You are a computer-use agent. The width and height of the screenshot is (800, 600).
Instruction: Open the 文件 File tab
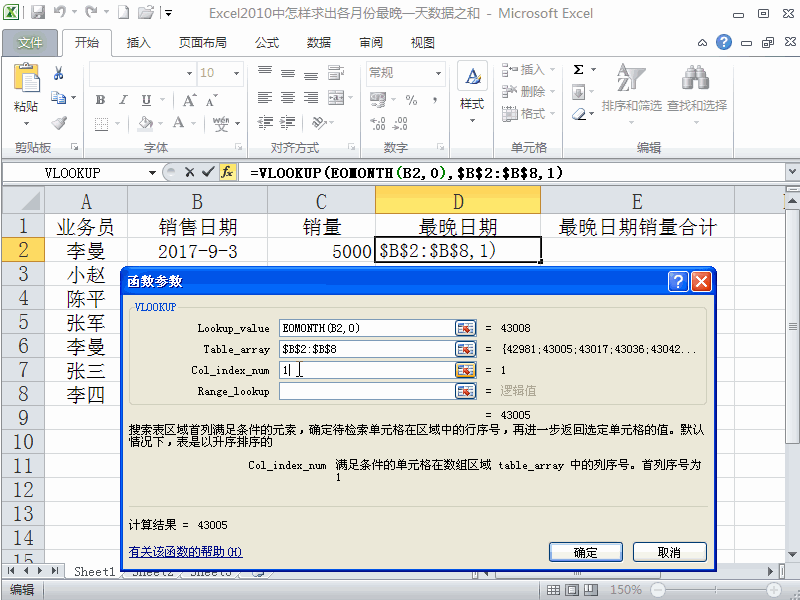tap(30, 43)
